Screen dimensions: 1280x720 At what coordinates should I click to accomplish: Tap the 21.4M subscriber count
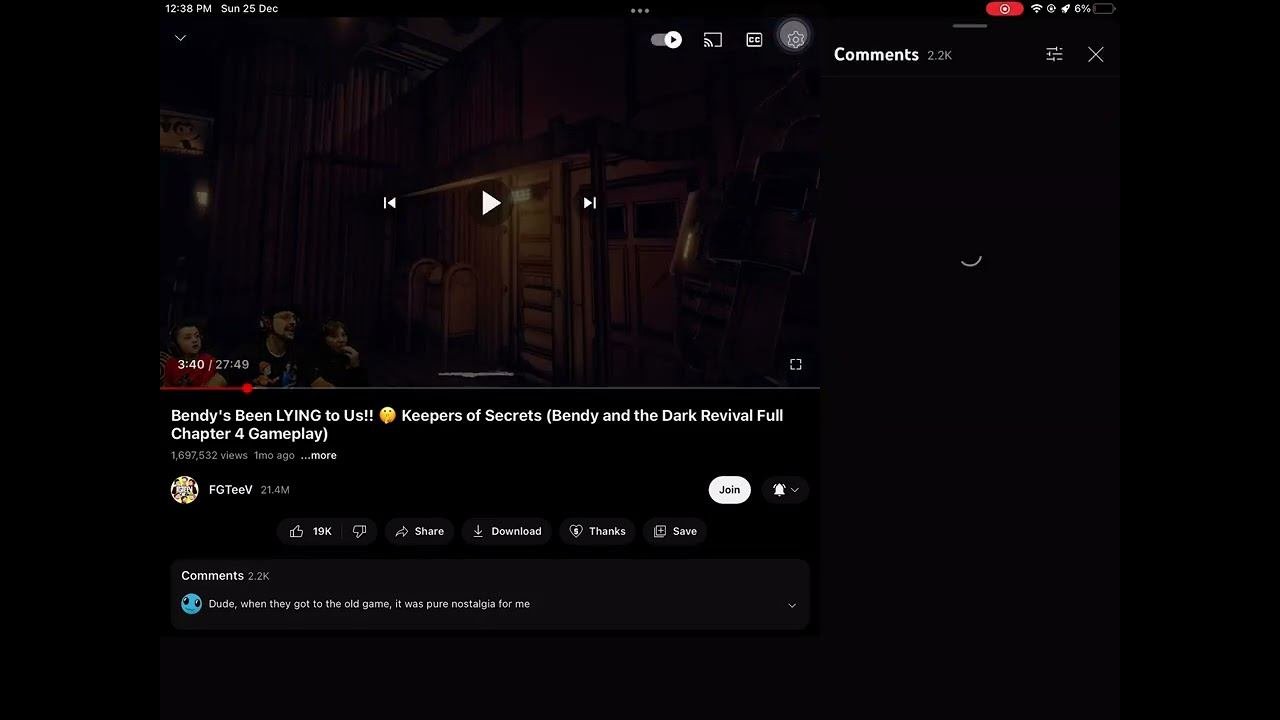coord(275,490)
